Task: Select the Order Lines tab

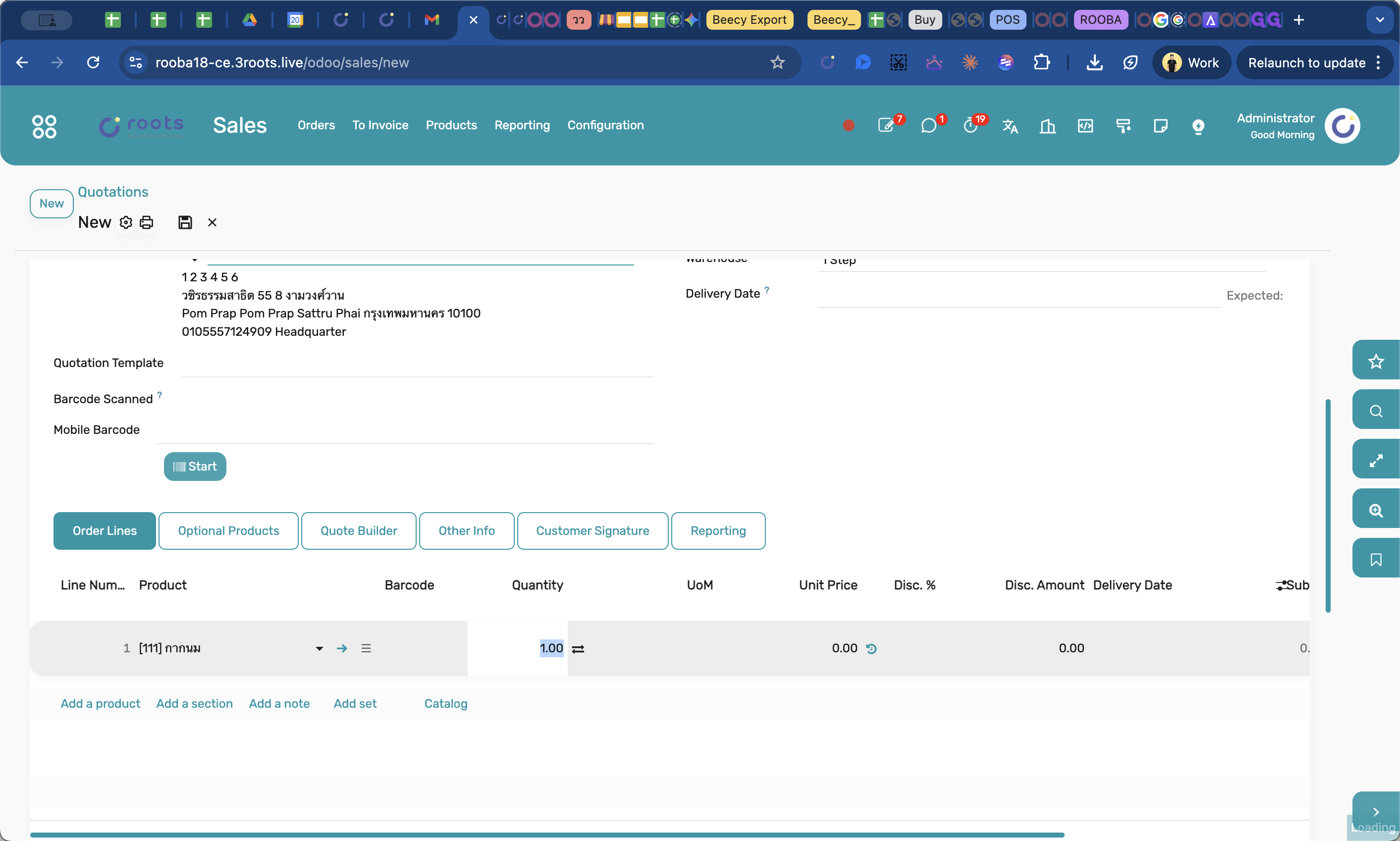Action: pos(105,531)
